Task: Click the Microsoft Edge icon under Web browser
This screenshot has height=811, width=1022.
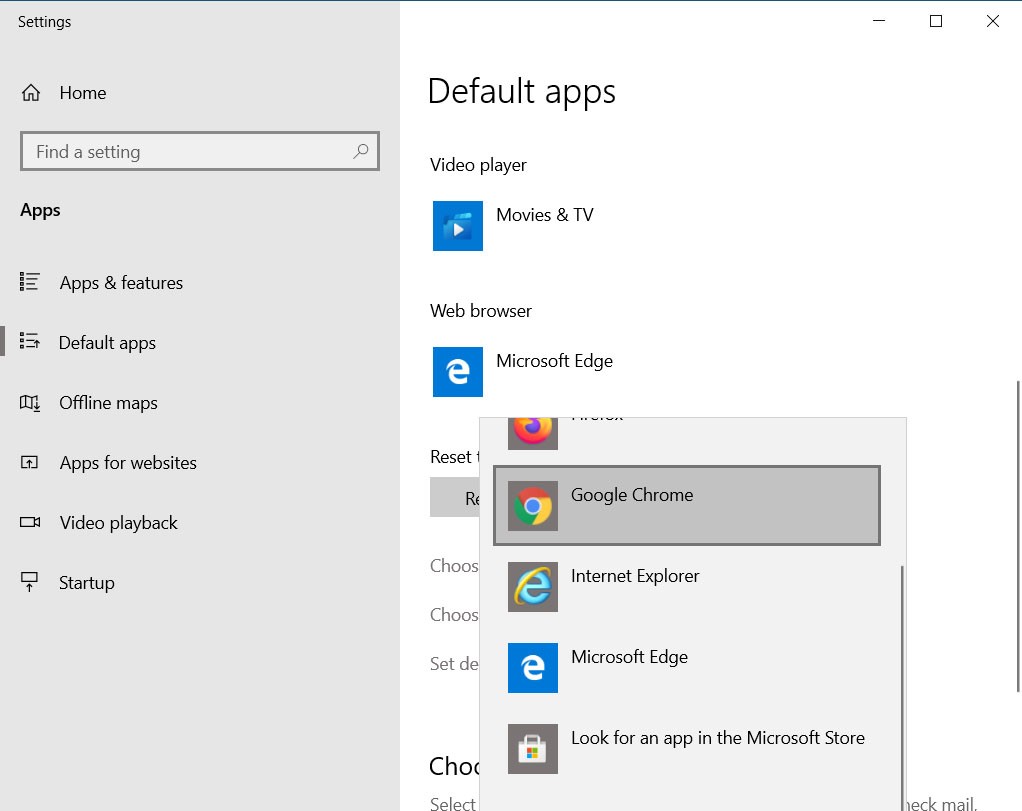Action: click(x=458, y=372)
